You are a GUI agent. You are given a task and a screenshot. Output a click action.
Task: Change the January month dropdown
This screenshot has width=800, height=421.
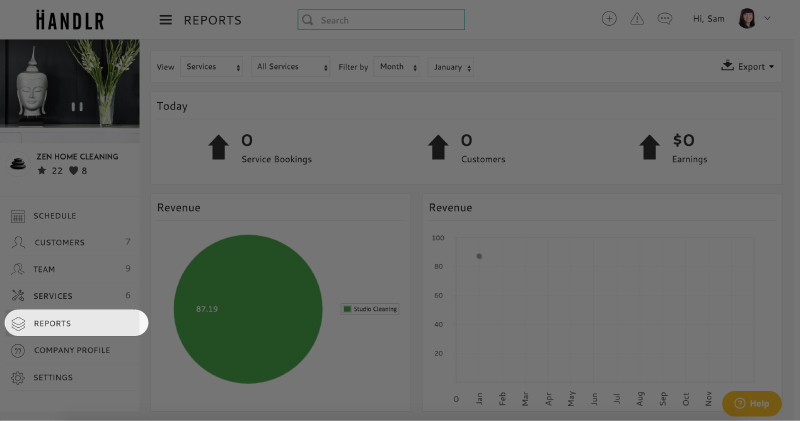[453, 67]
